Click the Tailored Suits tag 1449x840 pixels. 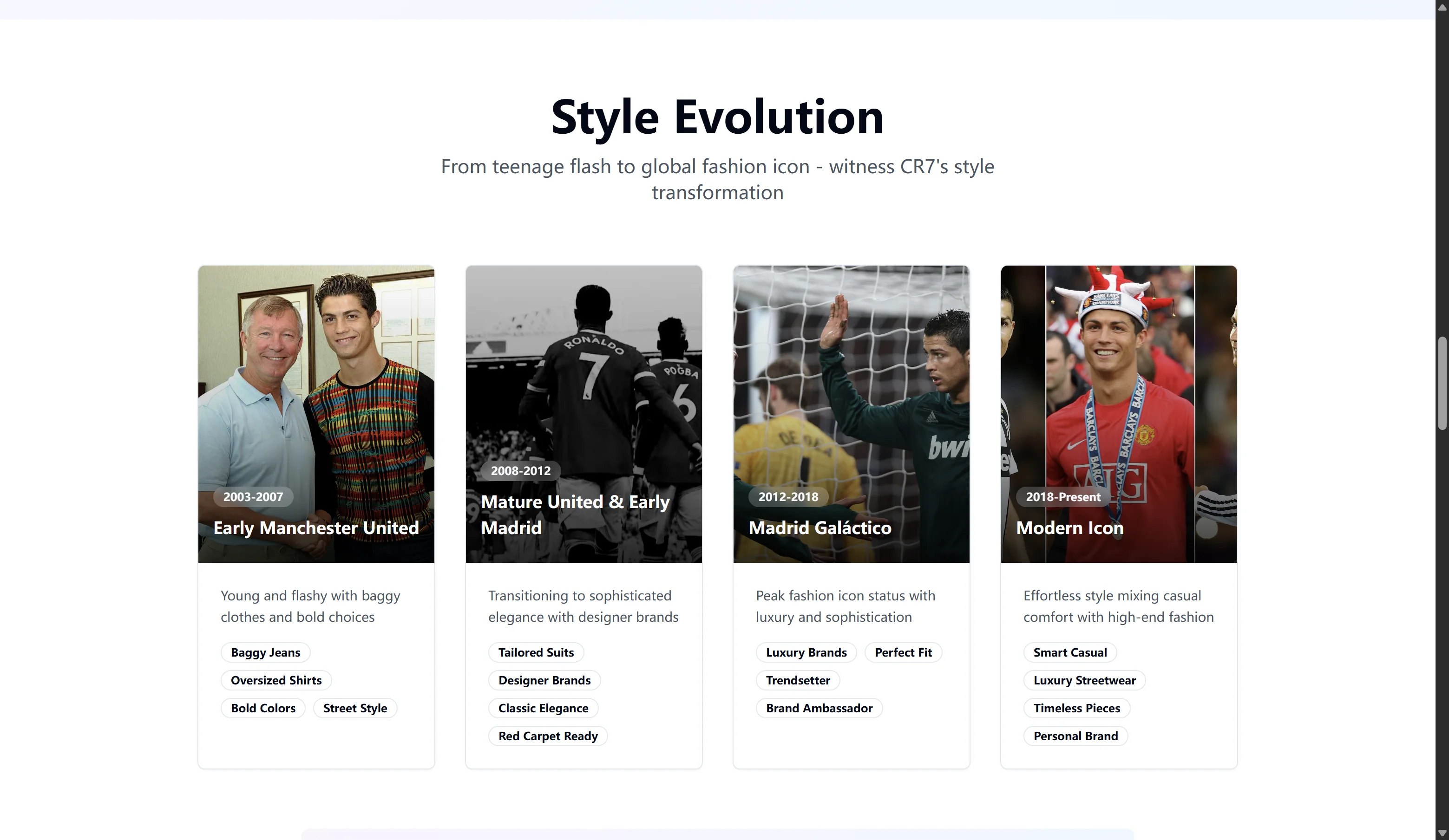[535, 653]
